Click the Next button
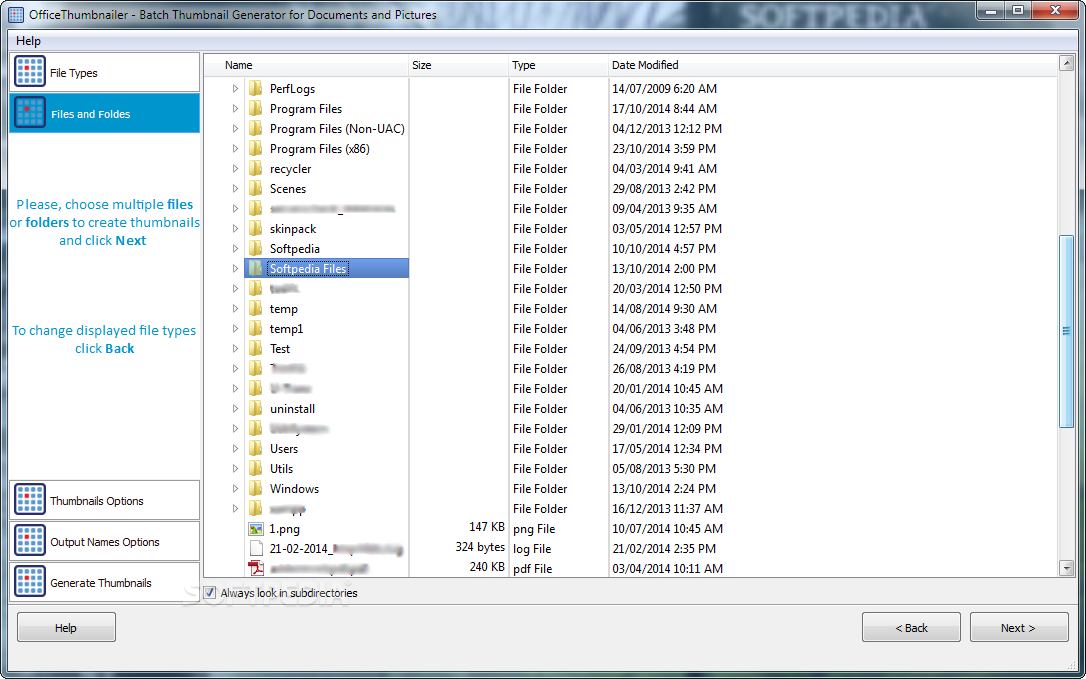The height and width of the screenshot is (679, 1086). [x=1019, y=628]
